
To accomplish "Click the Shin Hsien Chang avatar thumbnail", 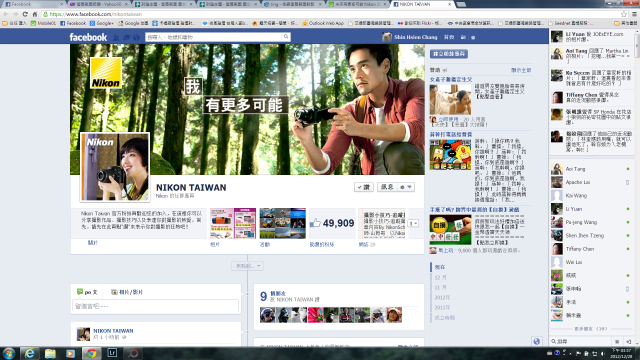I will (387, 37).
